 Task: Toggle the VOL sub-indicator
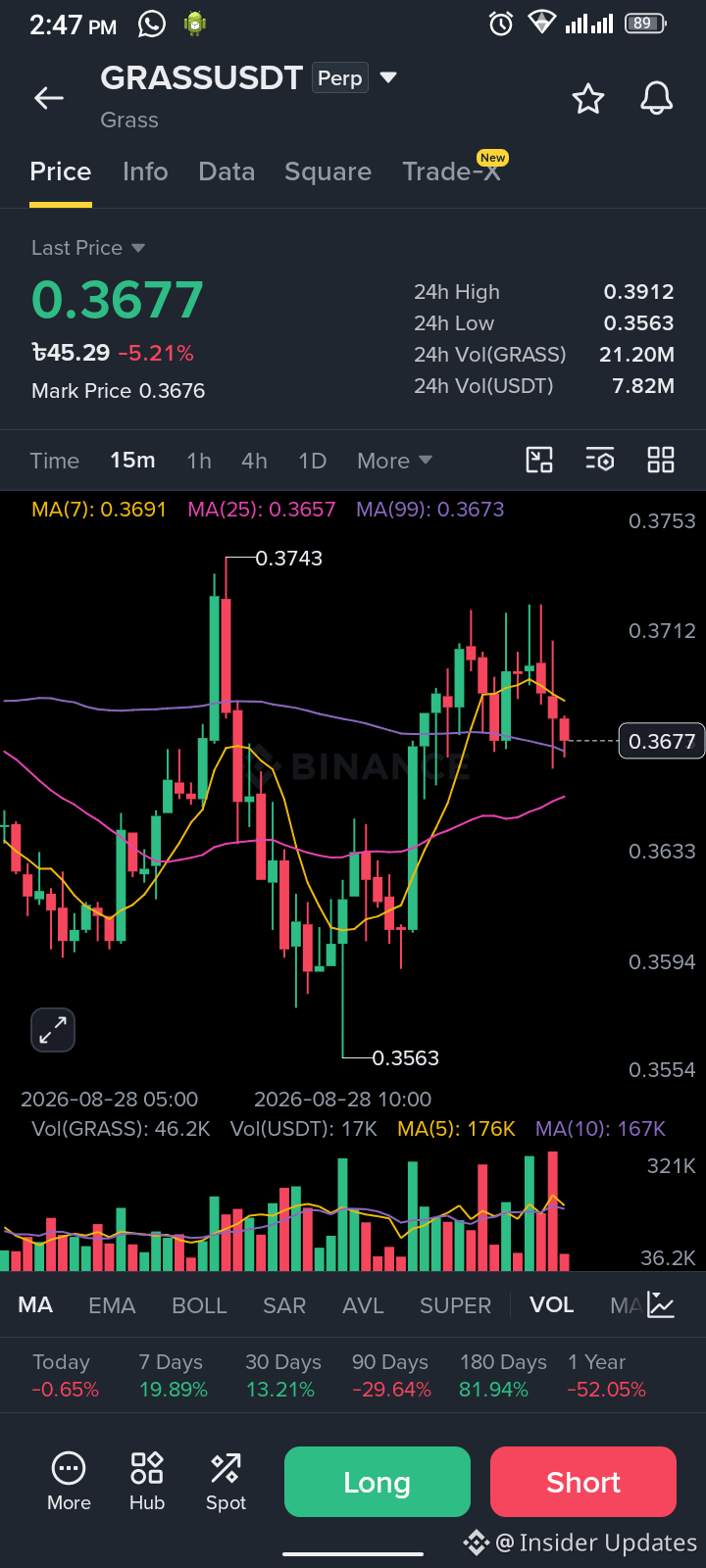[x=552, y=1305]
